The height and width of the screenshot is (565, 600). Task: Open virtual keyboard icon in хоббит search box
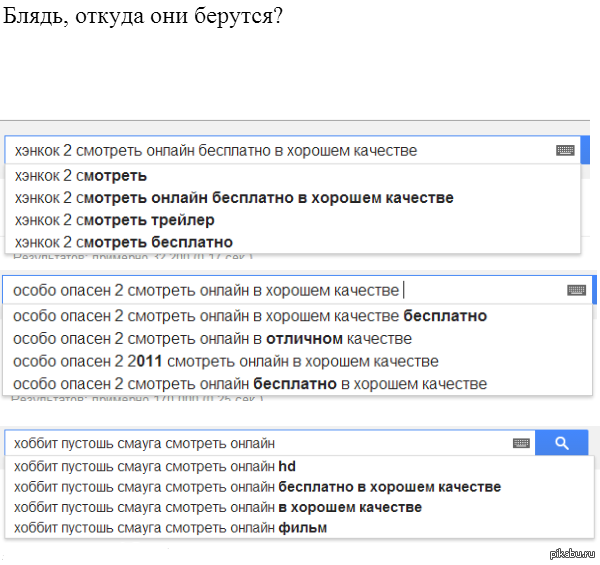521,443
